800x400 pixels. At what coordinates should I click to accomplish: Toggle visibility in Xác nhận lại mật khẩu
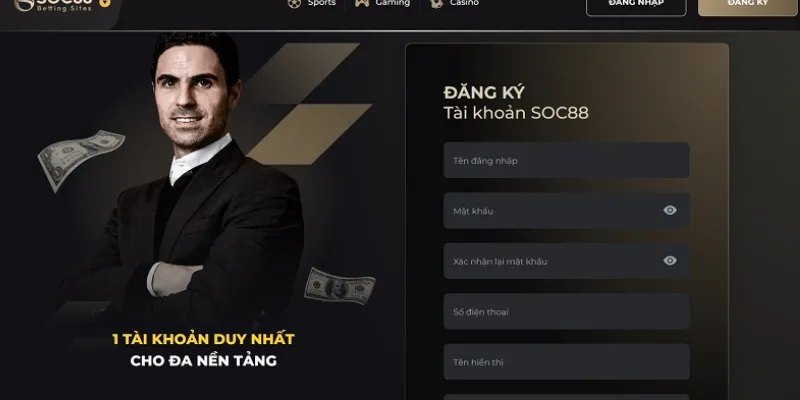point(670,261)
